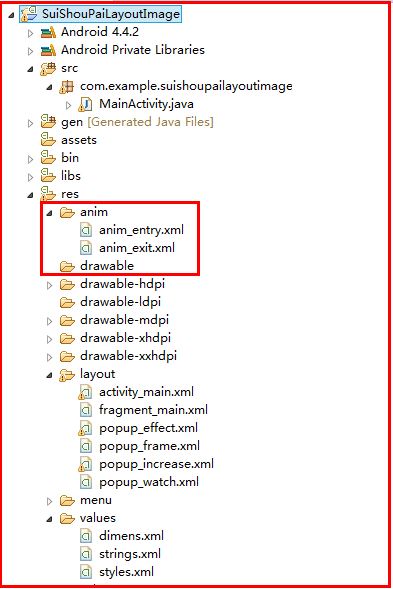Select the popup_effect.xml file name

click(x=148, y=428)
